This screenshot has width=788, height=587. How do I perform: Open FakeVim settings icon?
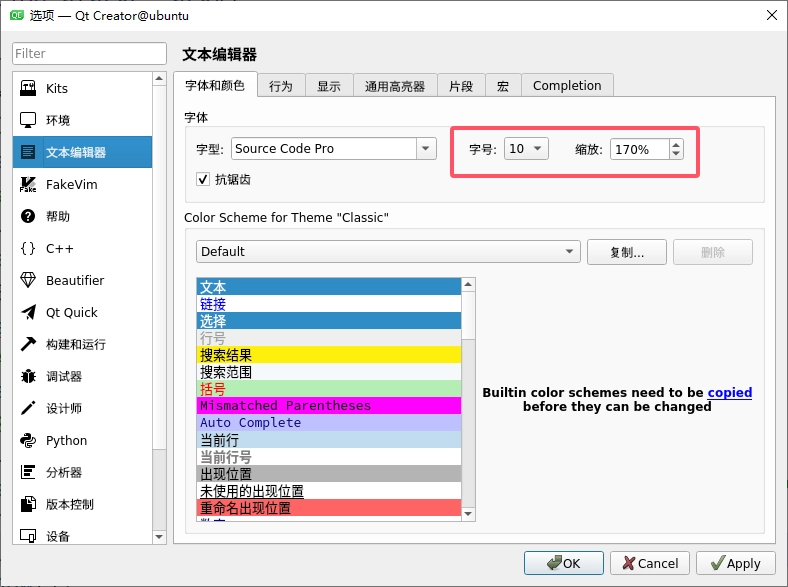pyautogui.click(x=28, y=185)
